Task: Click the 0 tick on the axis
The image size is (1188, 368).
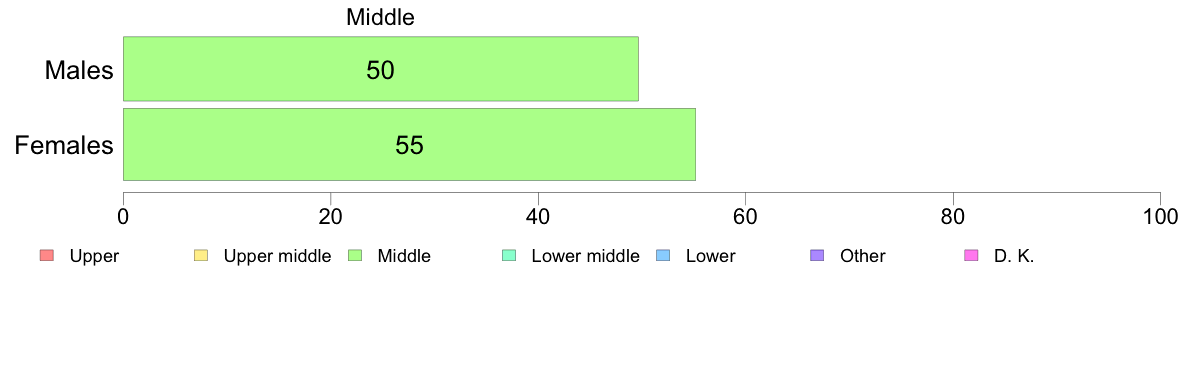Action: pos(123,216)
